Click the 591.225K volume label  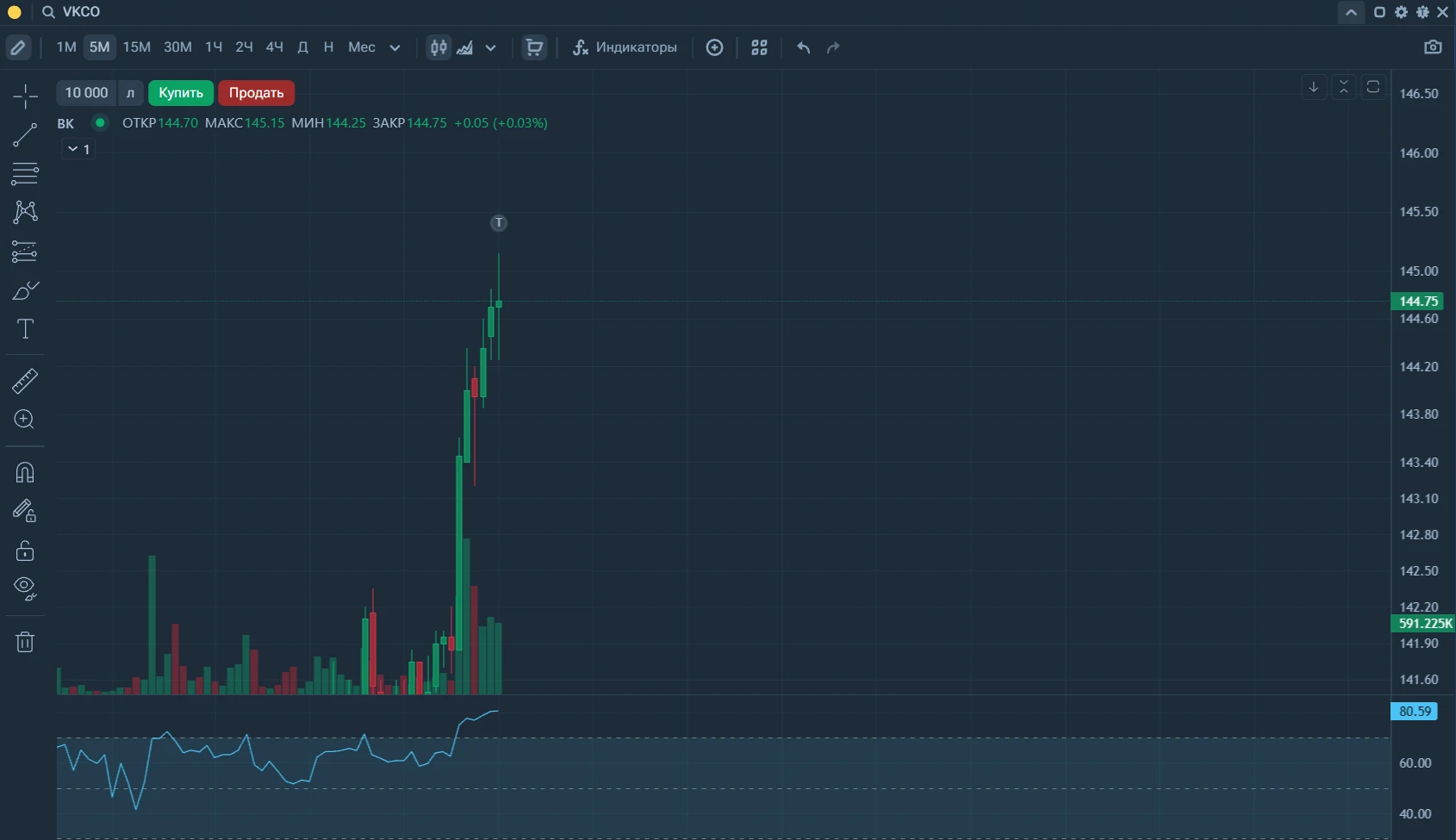pyautogui.click(x=1423, y=623)
